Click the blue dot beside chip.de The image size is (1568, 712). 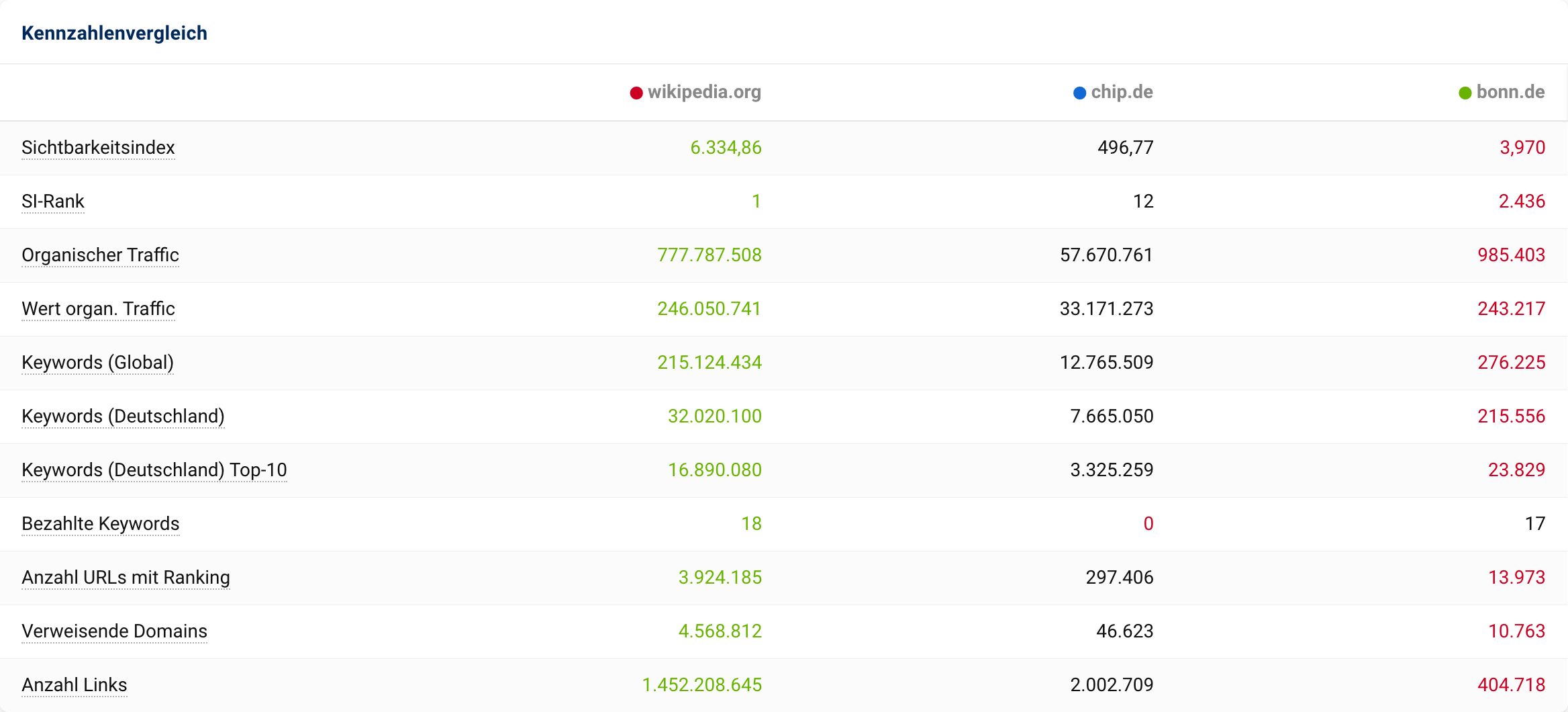1079,93
